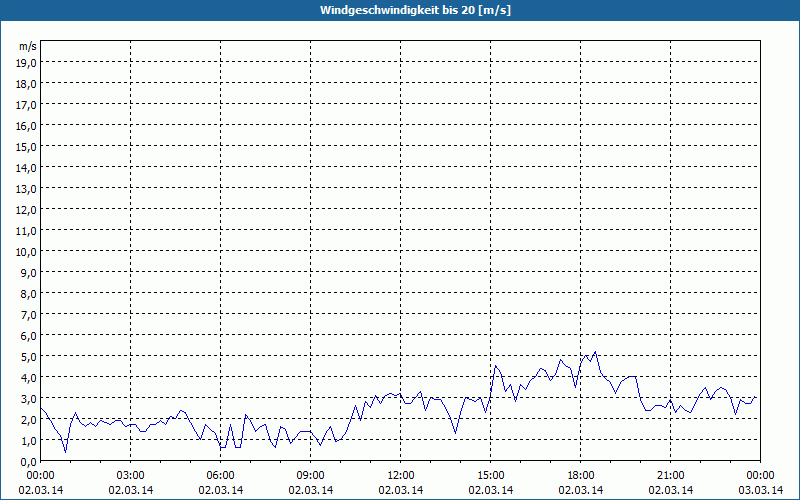800x500 pixels.
Task: Select the 10,0 y-axis label
Action: [x=26, y=251]
